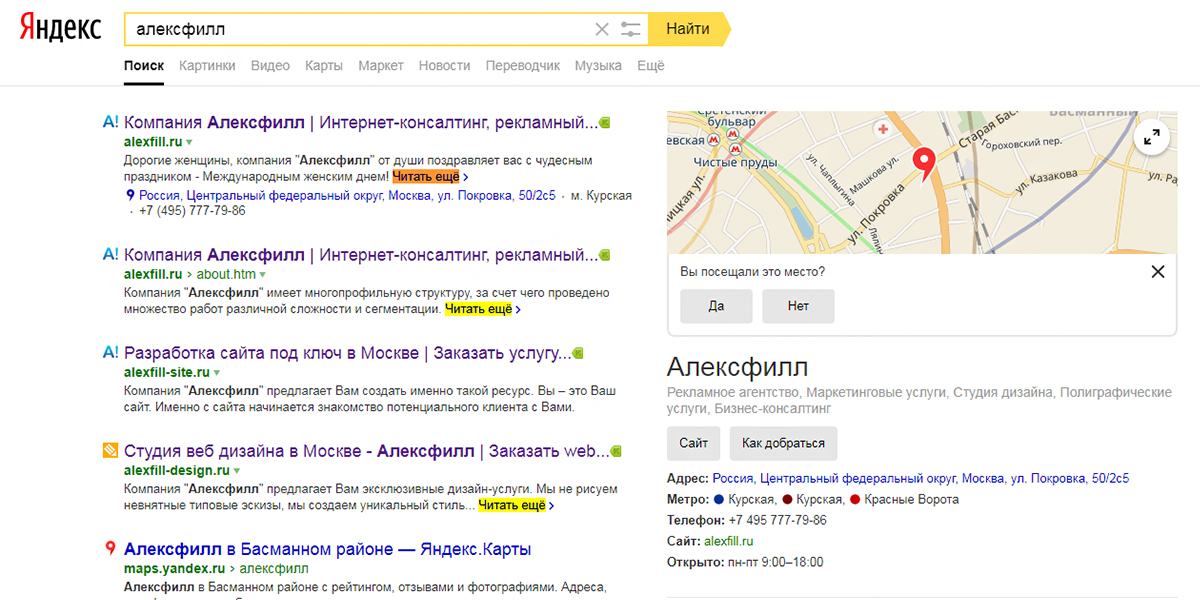Switch to the Картинки tab
The image size is (1200, 600).
(207, 66)
